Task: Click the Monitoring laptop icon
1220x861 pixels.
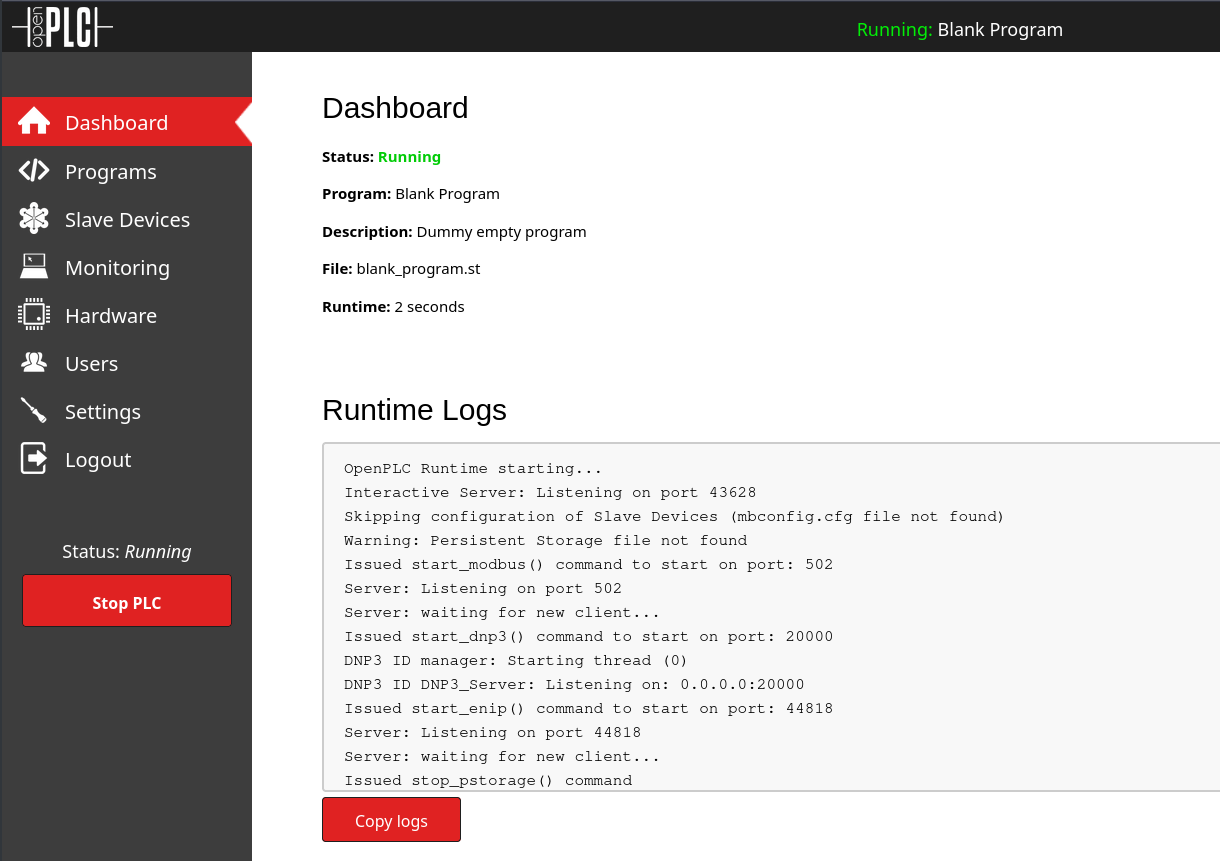Action: (34, 267)
